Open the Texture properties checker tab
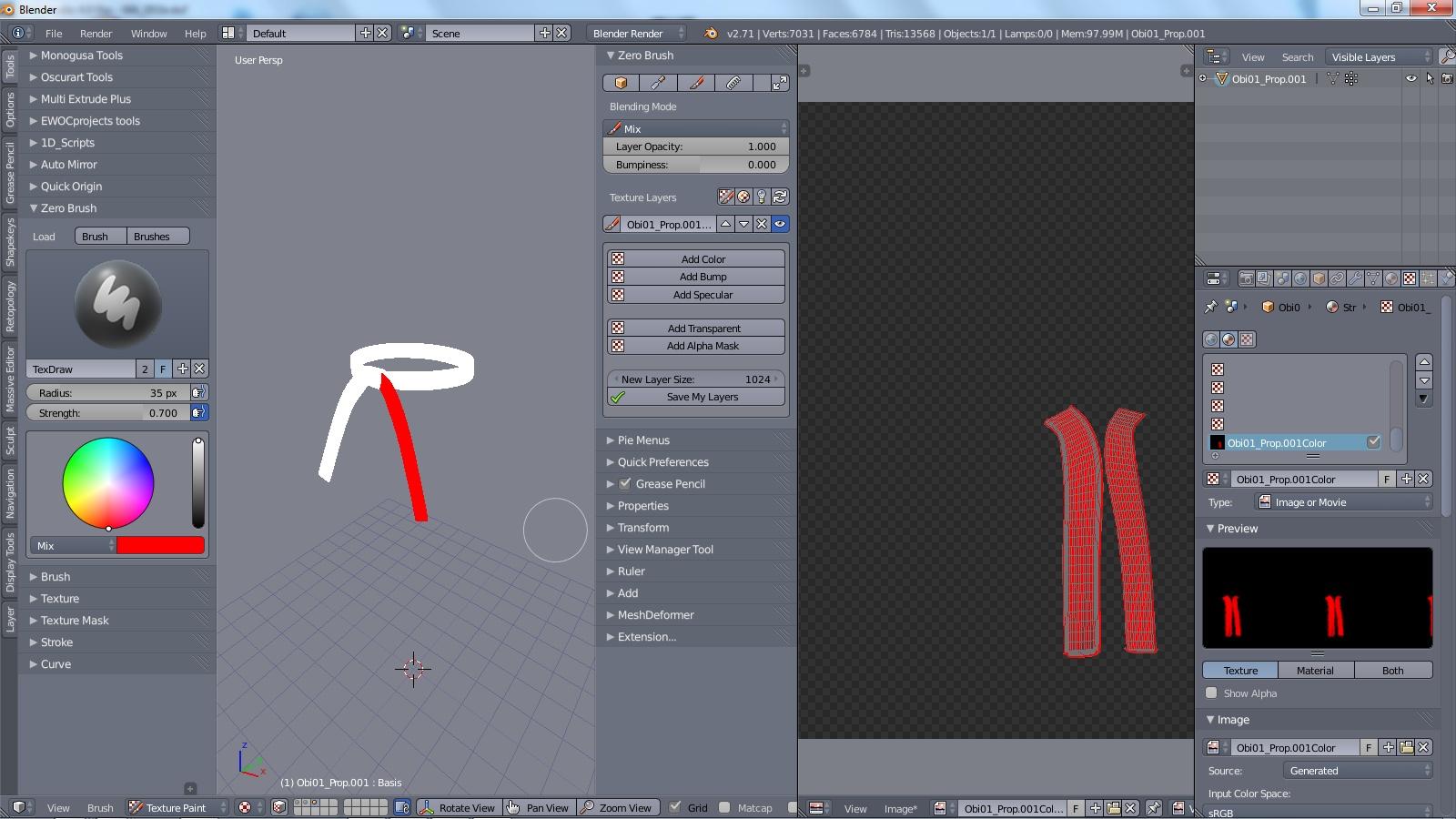The height and width of the screenshot is (819, 1456). click(x=1410, y=278)
